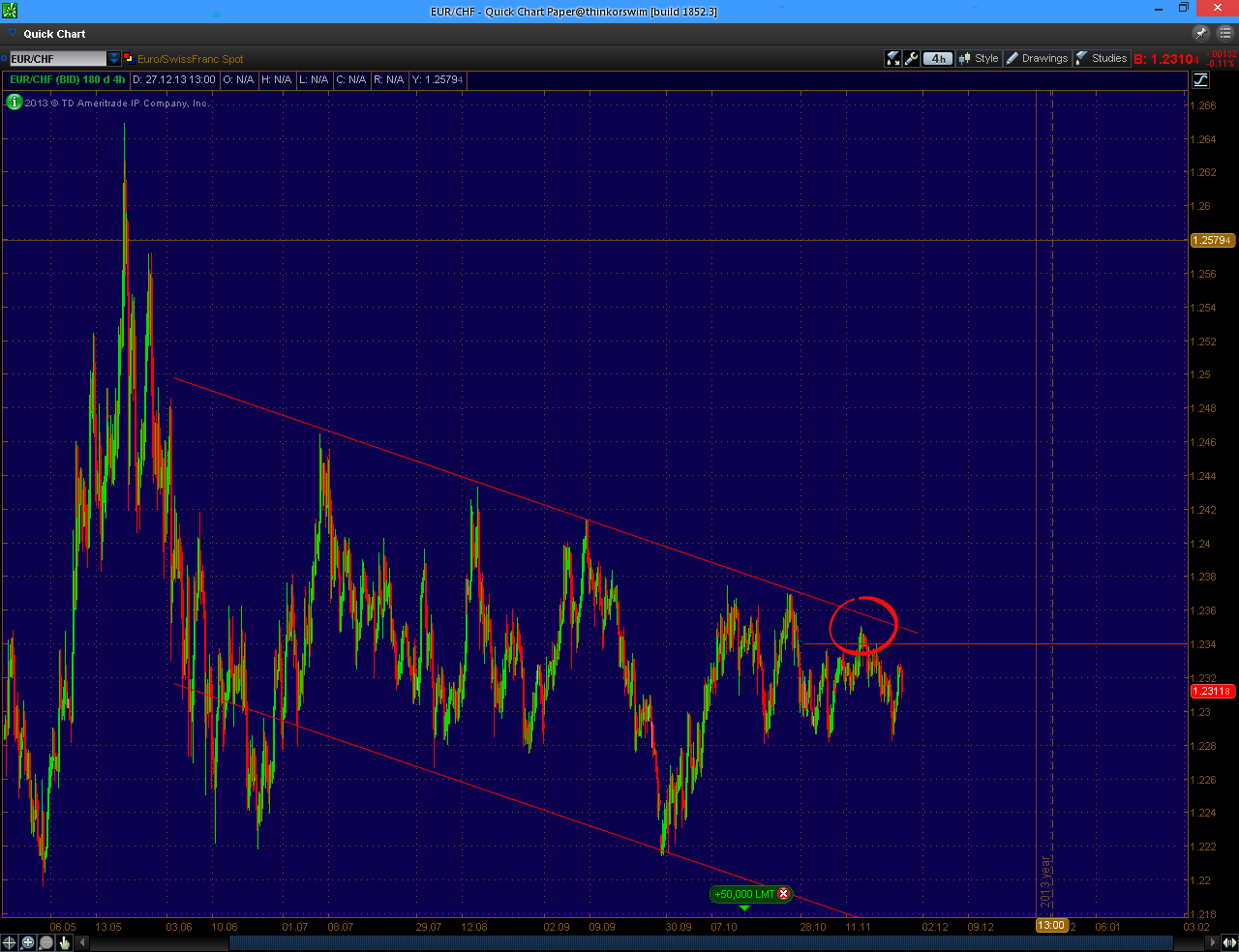Click the colored symbol link squares icon
This screenshot has height=952, width=1239.
(128, 59)
